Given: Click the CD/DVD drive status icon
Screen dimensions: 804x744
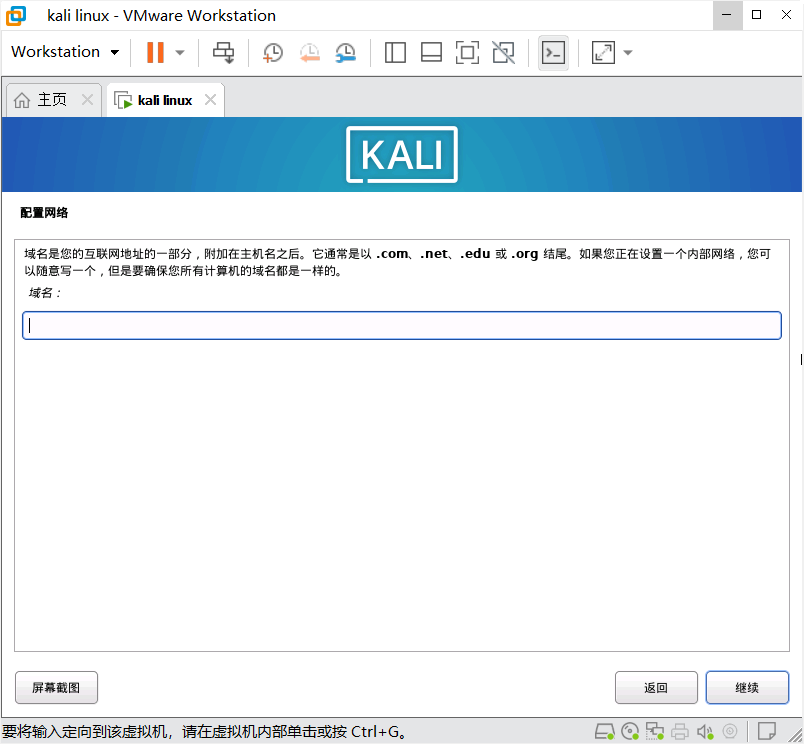Looking at the screenshot, I should click(x=630, y=731).
